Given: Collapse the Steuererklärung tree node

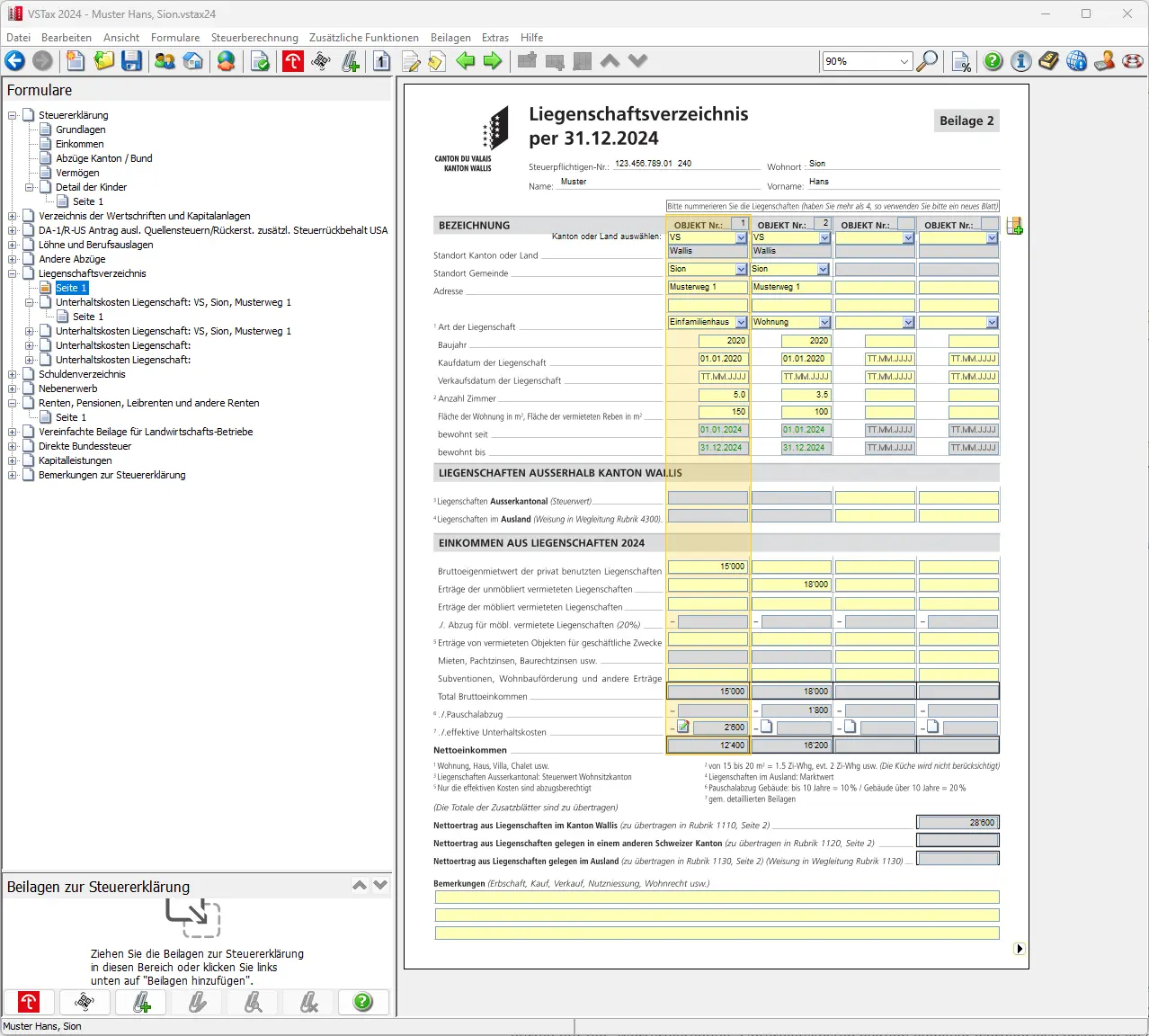Looking at the screenshot, I should (x=13, y=115).
